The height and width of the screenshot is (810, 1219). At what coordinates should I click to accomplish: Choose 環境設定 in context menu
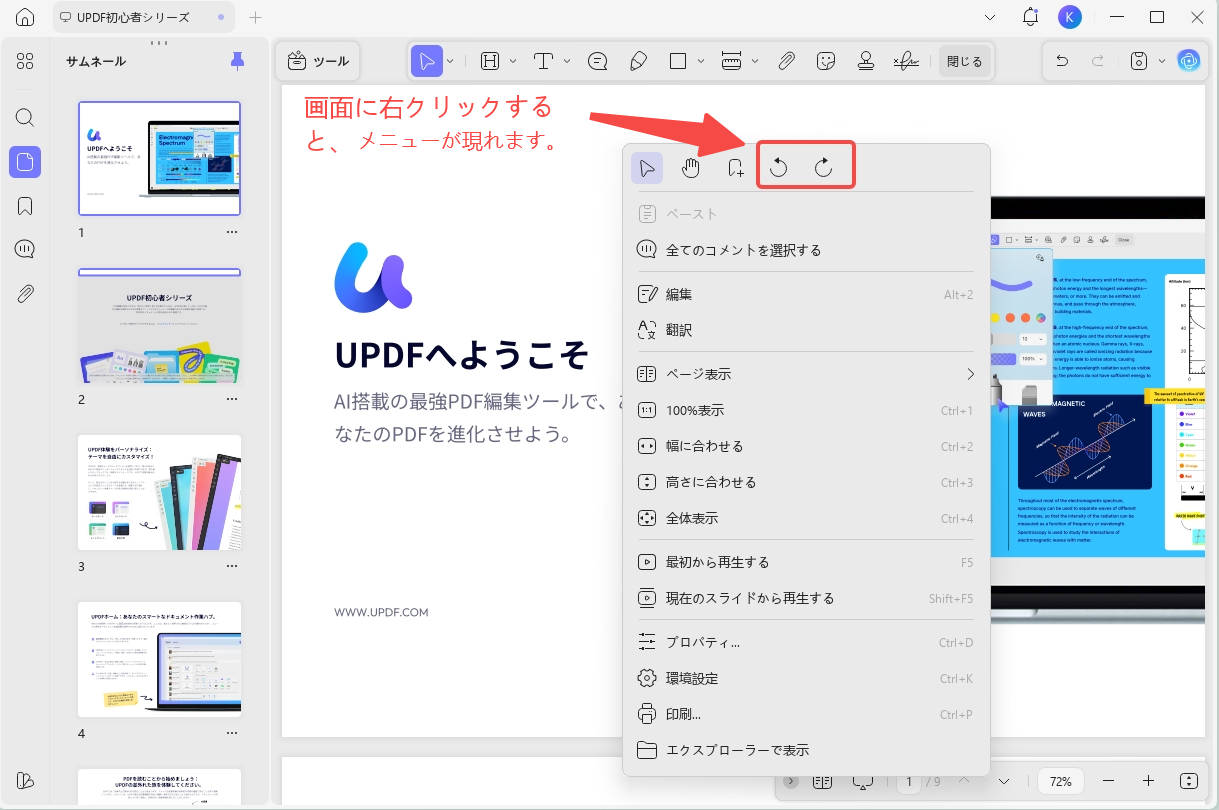click(806, 678)
